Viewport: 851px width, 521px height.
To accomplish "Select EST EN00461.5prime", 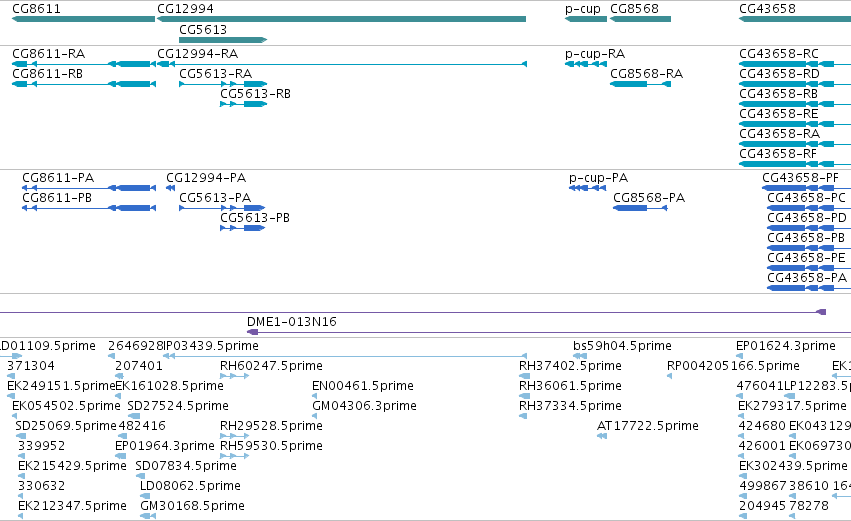I will 314,396.
